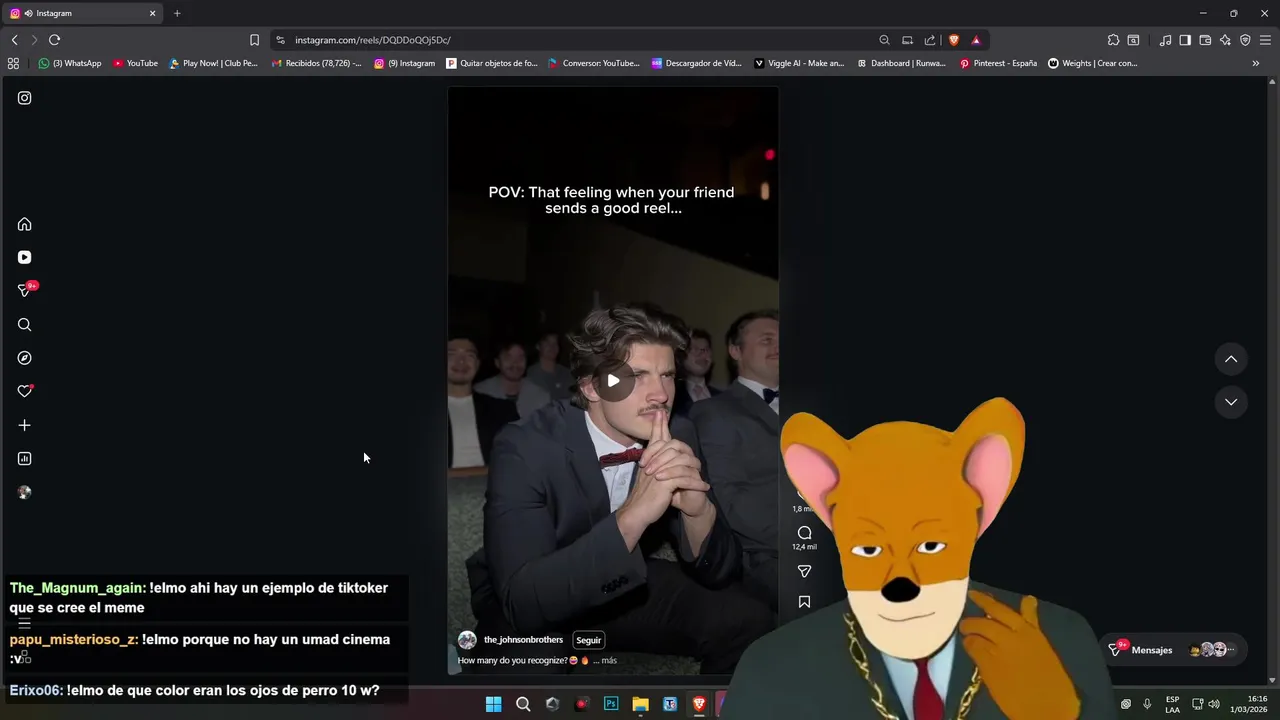Open Brave Shields lion icon
The width and height of the screenshot is (1280, 720).
[x=954, y=40]
